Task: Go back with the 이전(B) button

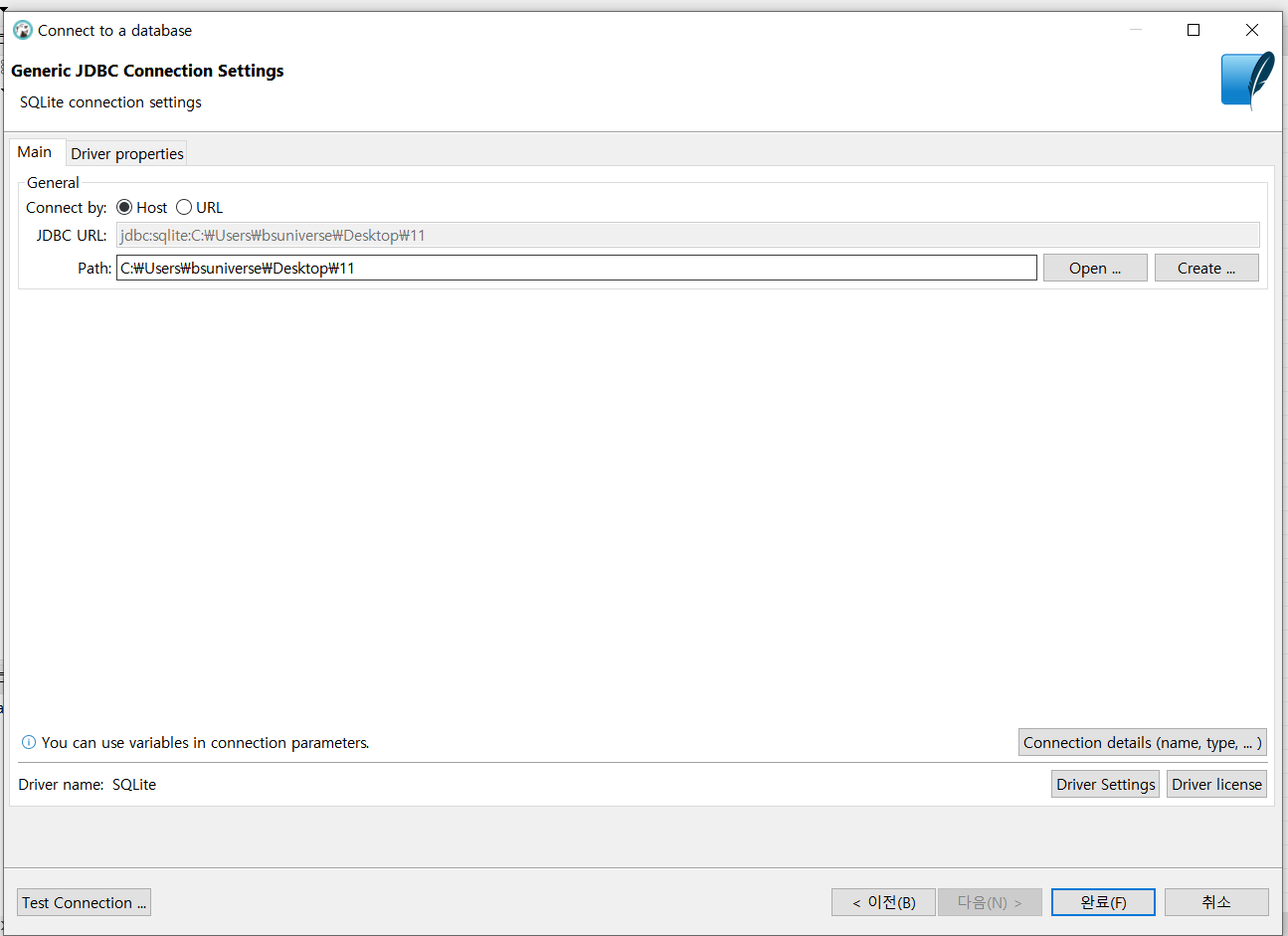Action: coord(883,902)
